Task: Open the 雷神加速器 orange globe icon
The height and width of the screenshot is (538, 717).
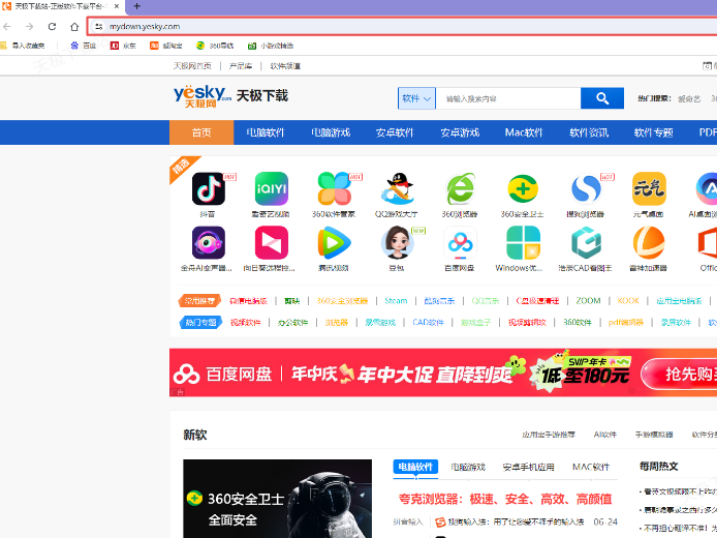Action: pyautogui.click(x=649, y=243)
